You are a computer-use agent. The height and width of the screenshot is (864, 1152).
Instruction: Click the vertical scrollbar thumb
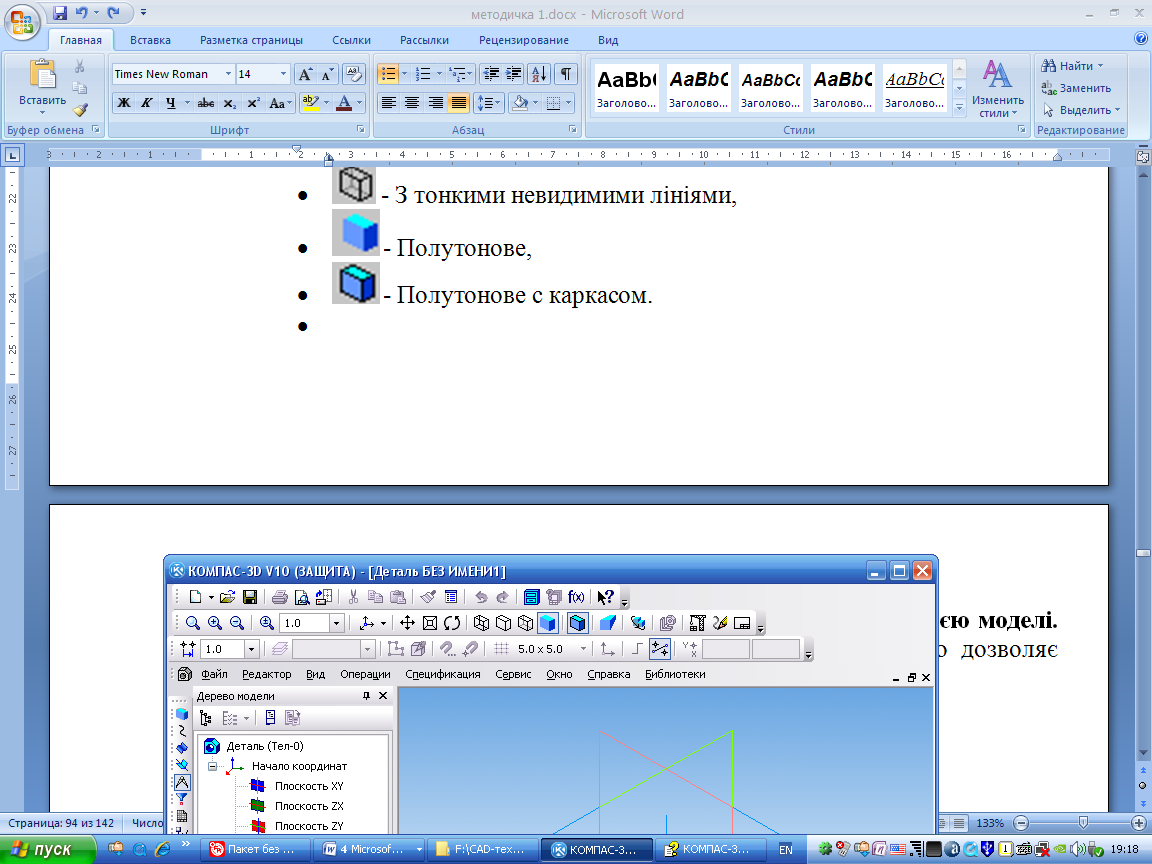pyautogui.click(x=1142, y=552)
